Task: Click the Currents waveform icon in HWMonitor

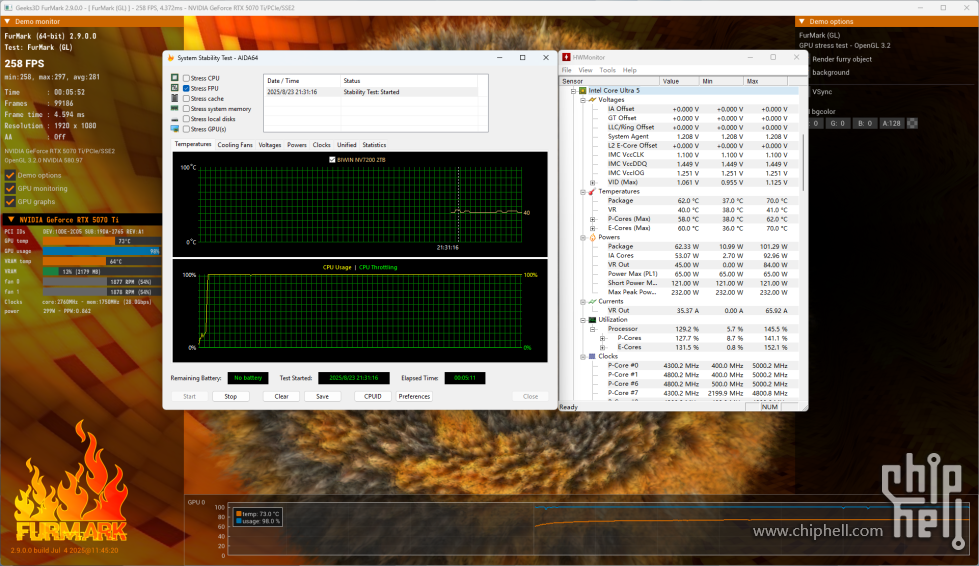Action: coord(592,301)
